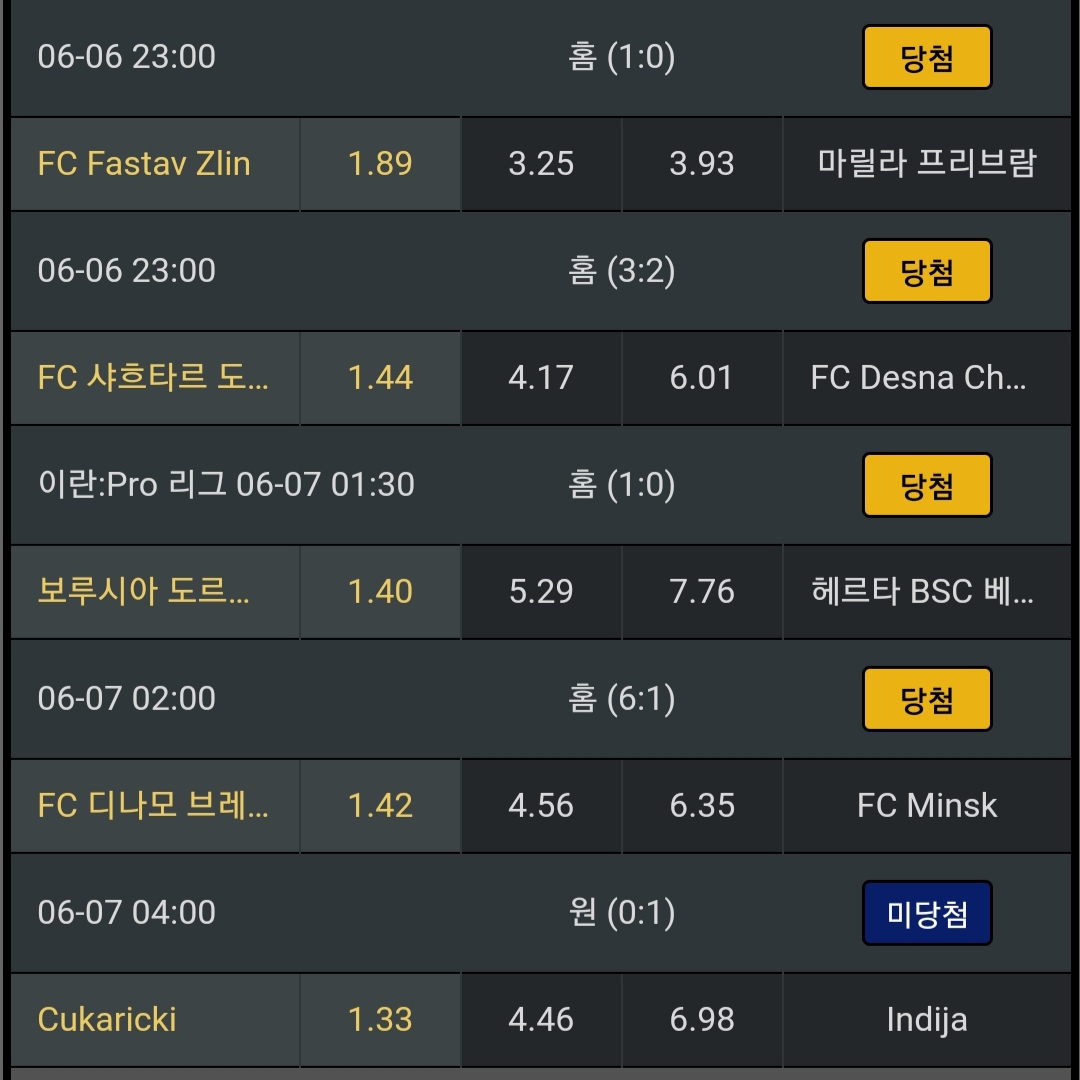Click the 당첨 badge for the Iran Pro league match

pyautogui.click(x=927, y=486)
